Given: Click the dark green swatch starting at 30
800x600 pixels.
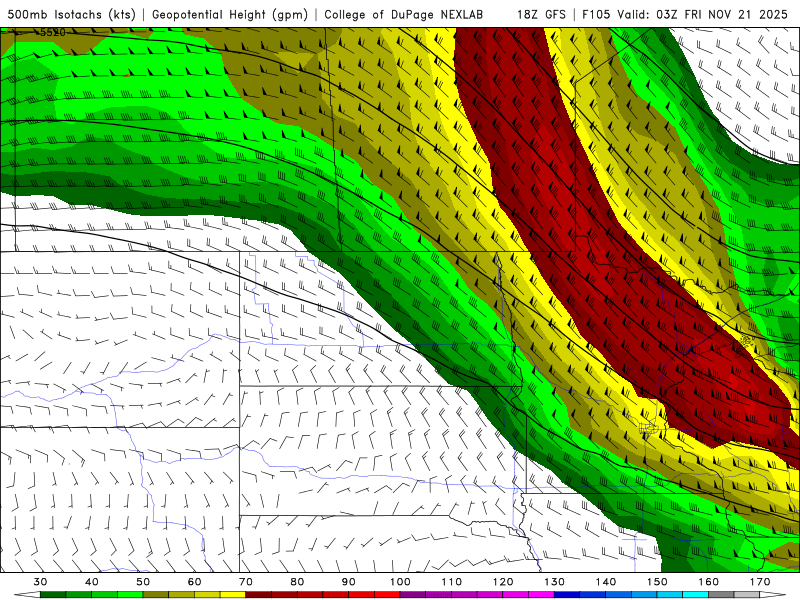Looking at the screenshot, I should 53,594.
